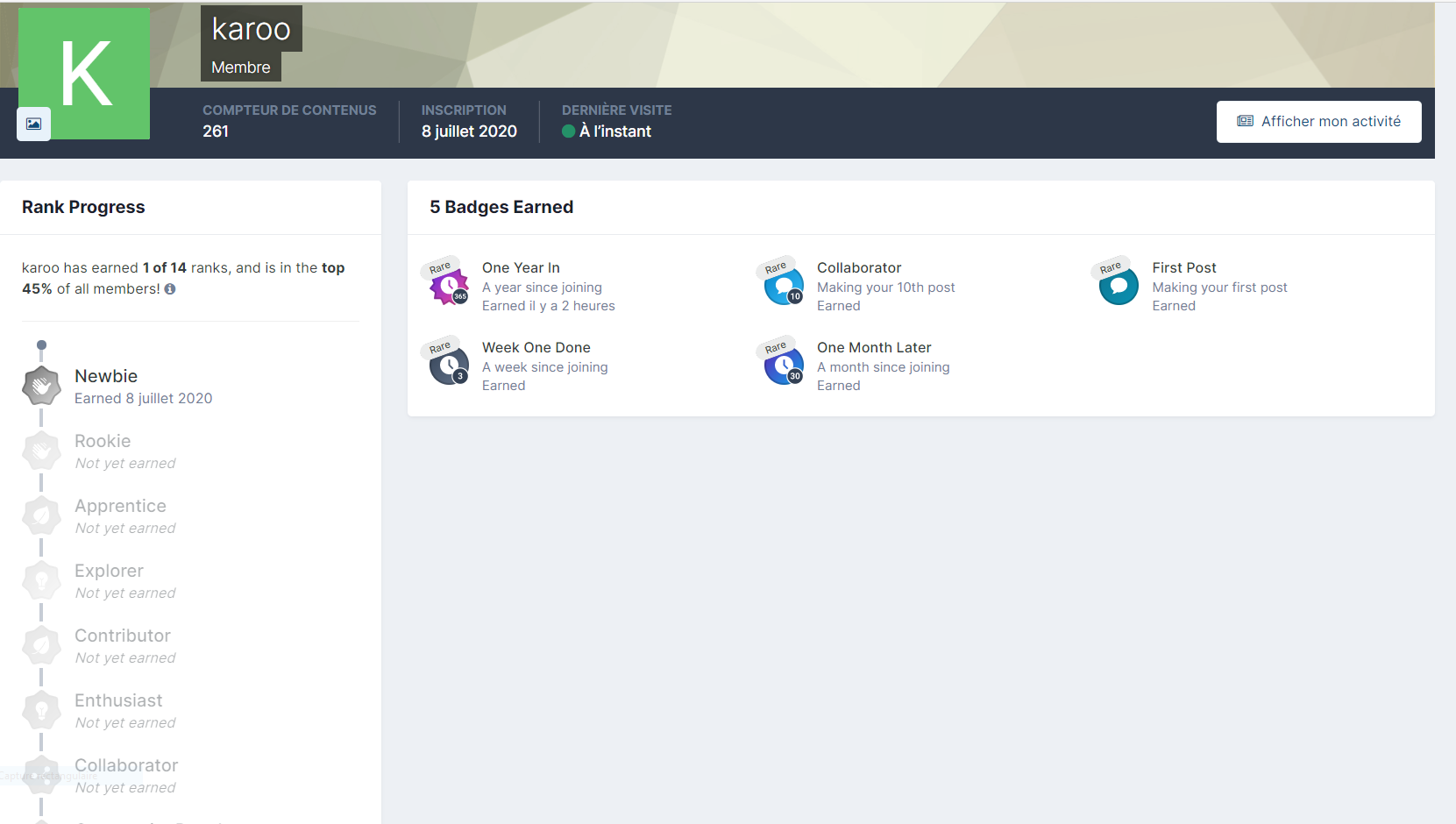Image resolution: width=1456 pixels, height=824 pixels.
Task: Click the Collaborator 10th post badge icon
Action: (x=784, y=286)
